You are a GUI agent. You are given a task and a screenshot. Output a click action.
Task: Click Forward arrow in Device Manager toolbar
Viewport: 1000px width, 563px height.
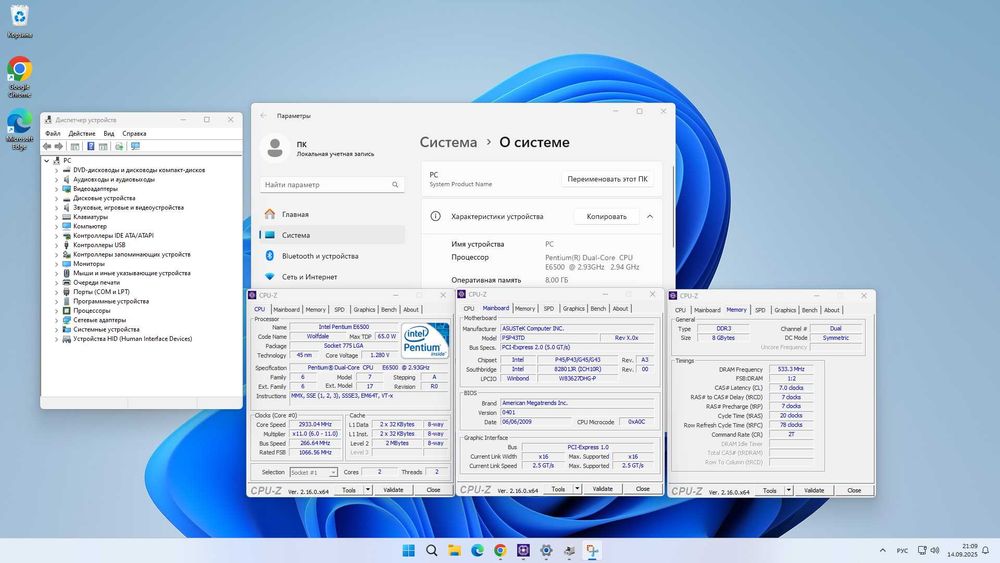(59, 146)
